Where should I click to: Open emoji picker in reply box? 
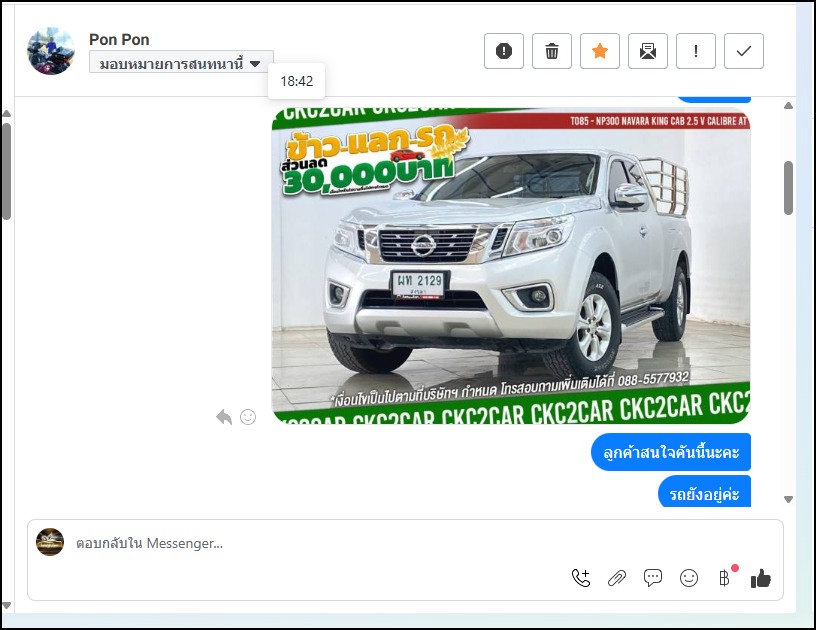tap(688, 578)
